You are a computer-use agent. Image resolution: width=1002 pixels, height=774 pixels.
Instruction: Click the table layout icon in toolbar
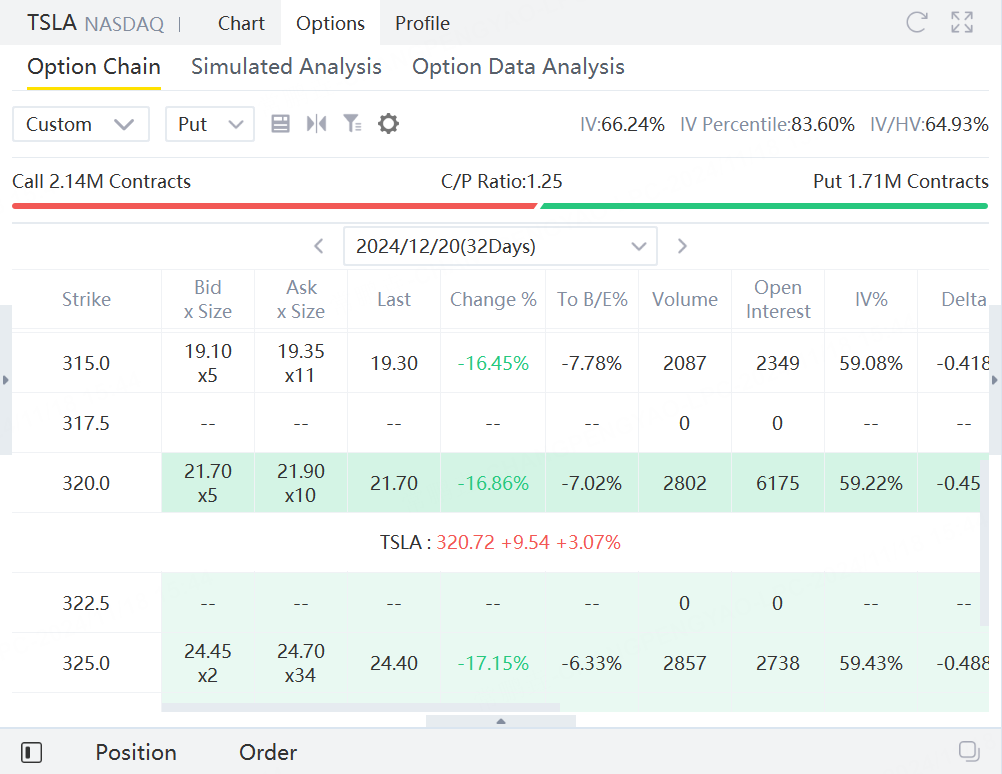(281, 124)
